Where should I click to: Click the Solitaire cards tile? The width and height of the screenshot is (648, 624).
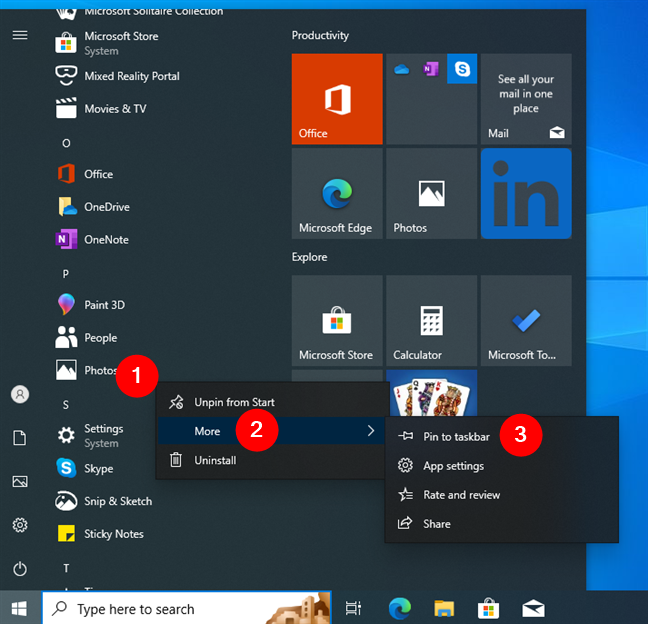[x=431, y=393]
